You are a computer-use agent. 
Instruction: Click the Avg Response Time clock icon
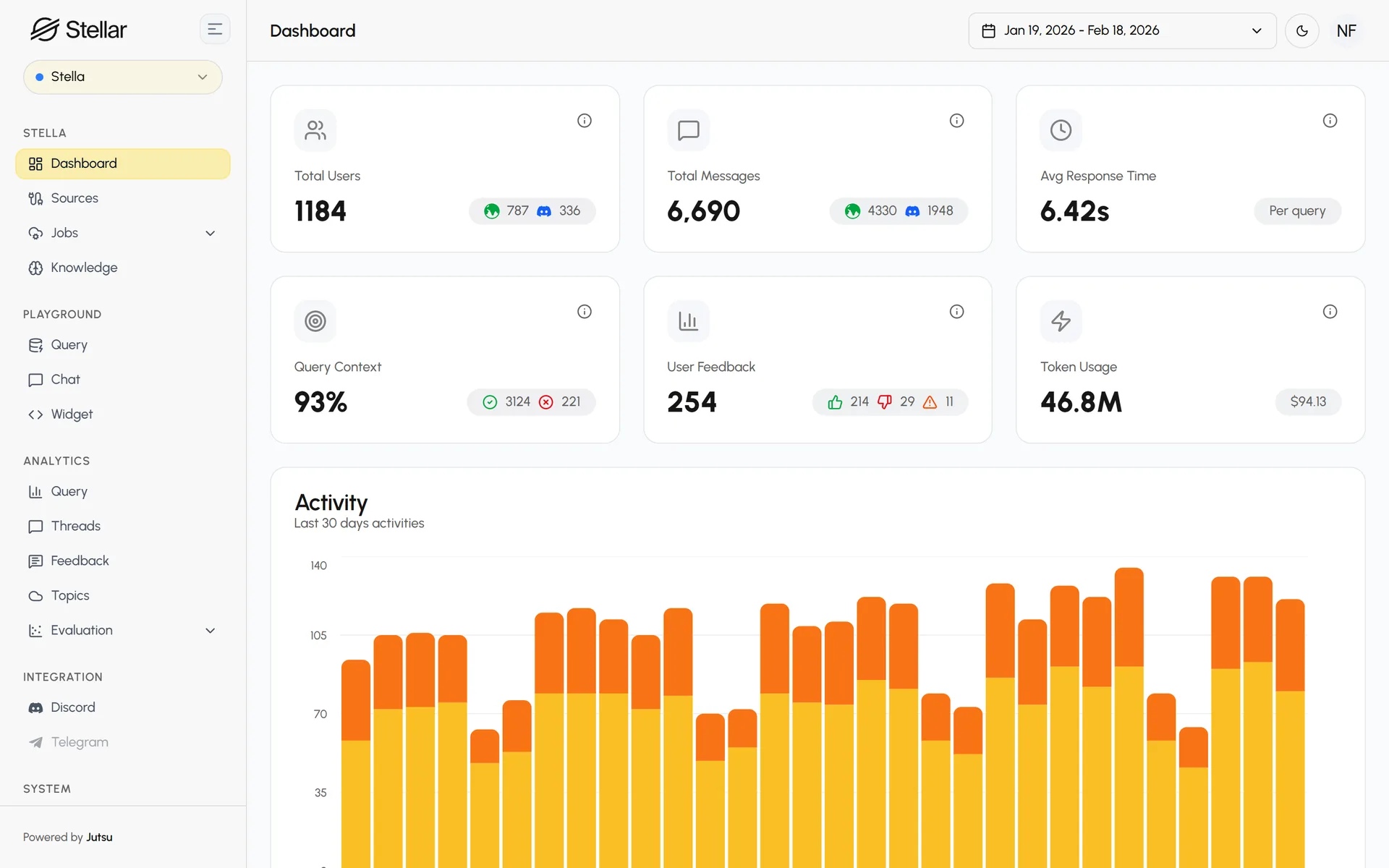click(x=1061, y=130)
